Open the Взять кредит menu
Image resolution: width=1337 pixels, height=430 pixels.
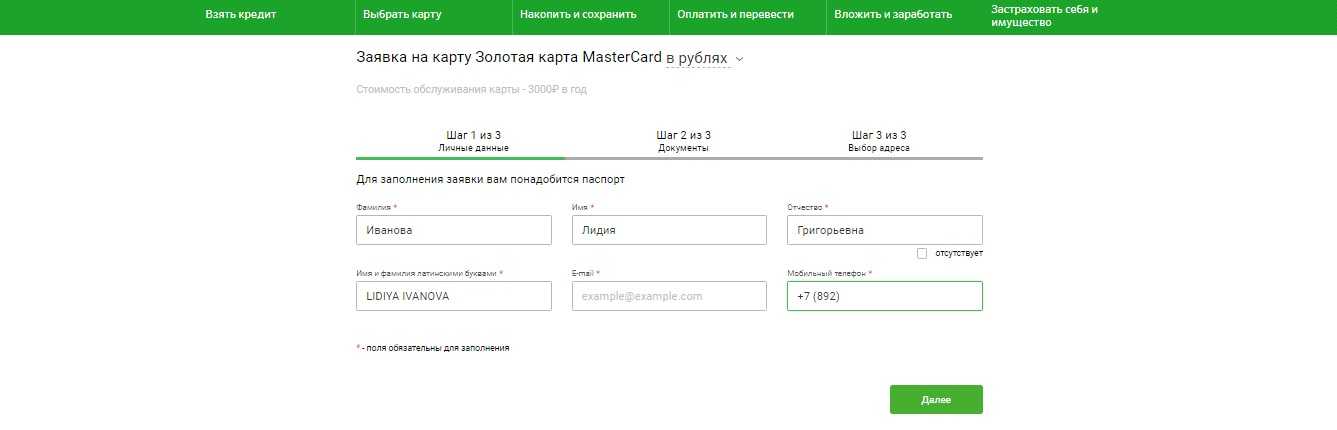[240, 15]
